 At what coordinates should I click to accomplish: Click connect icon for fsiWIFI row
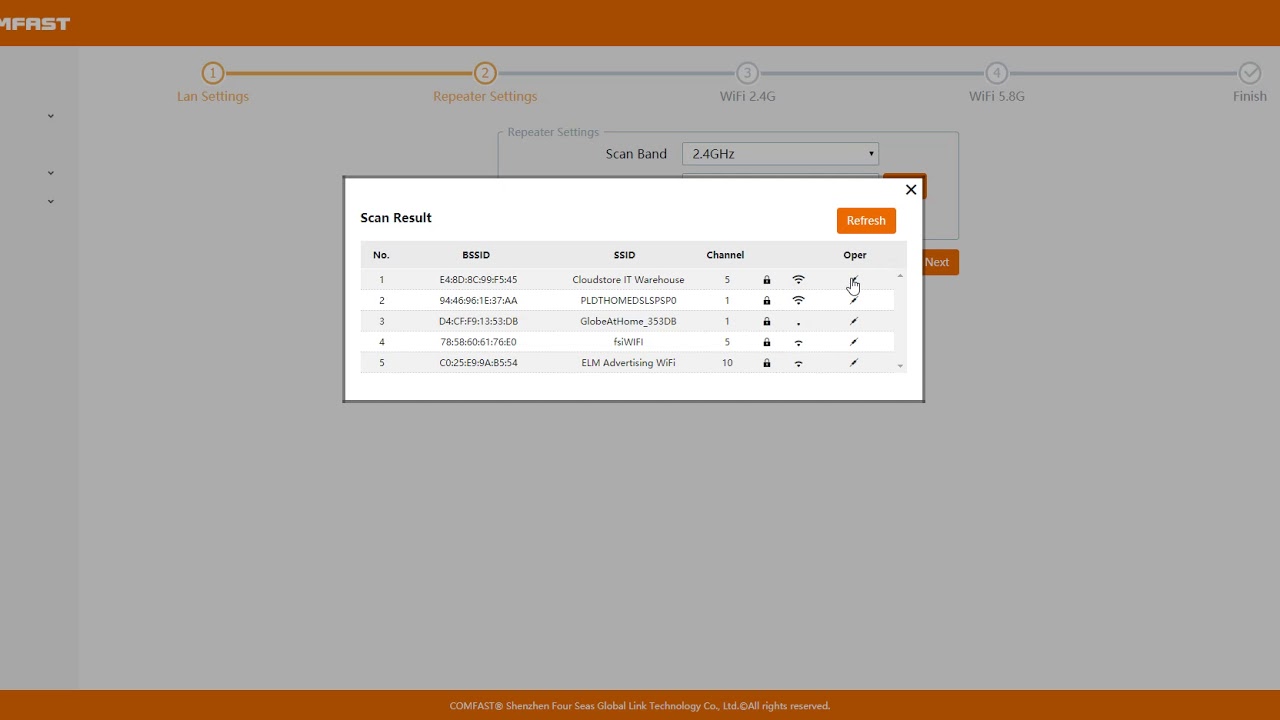tap(854, 342)
